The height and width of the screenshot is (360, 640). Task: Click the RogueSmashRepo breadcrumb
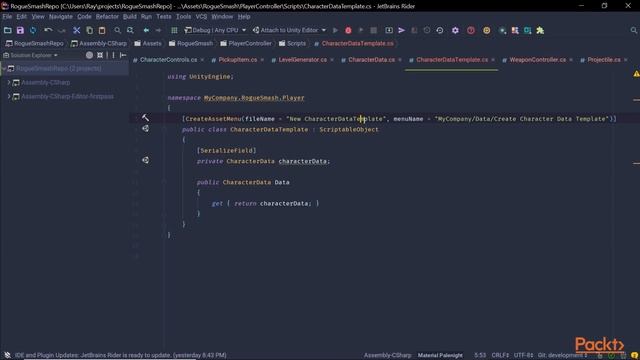pyautogui.click(x=35, y=43)
